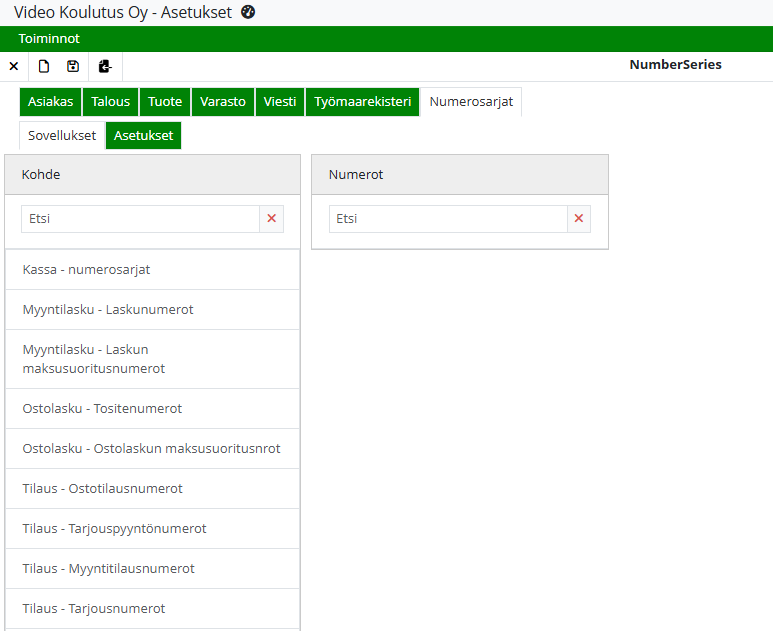This screenshot has width=773, height=631.
Task: Click the X close icon in toolbar
Action: (14, 66)
